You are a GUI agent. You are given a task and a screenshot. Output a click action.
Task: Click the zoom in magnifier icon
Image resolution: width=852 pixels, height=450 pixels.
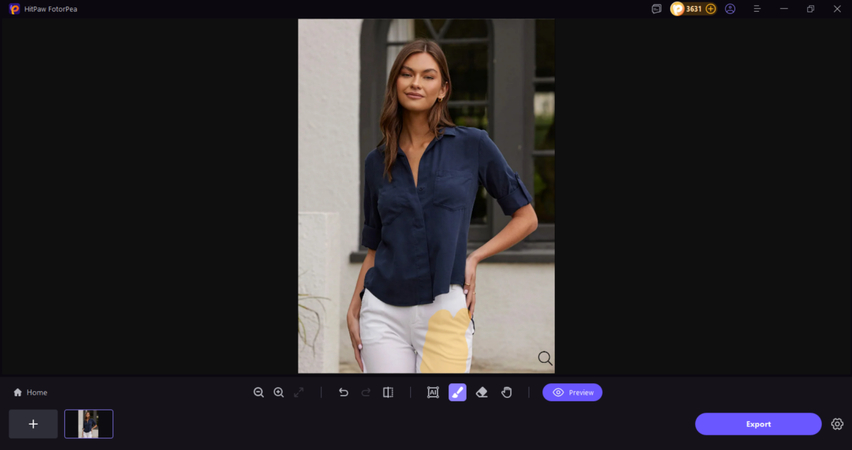(x=279, y=392)
